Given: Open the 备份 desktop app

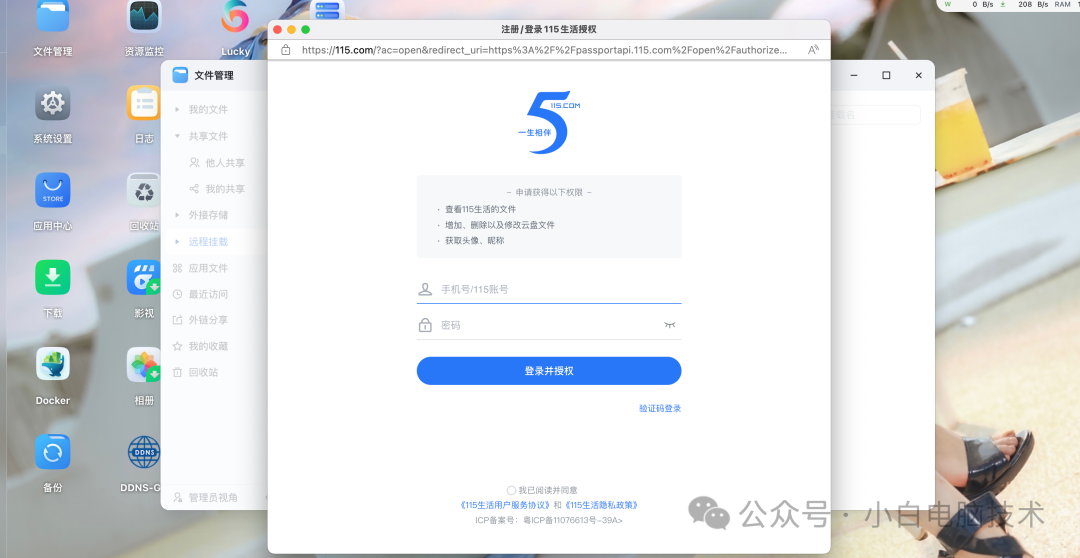Looking at the screenshot, I should 53,452.
